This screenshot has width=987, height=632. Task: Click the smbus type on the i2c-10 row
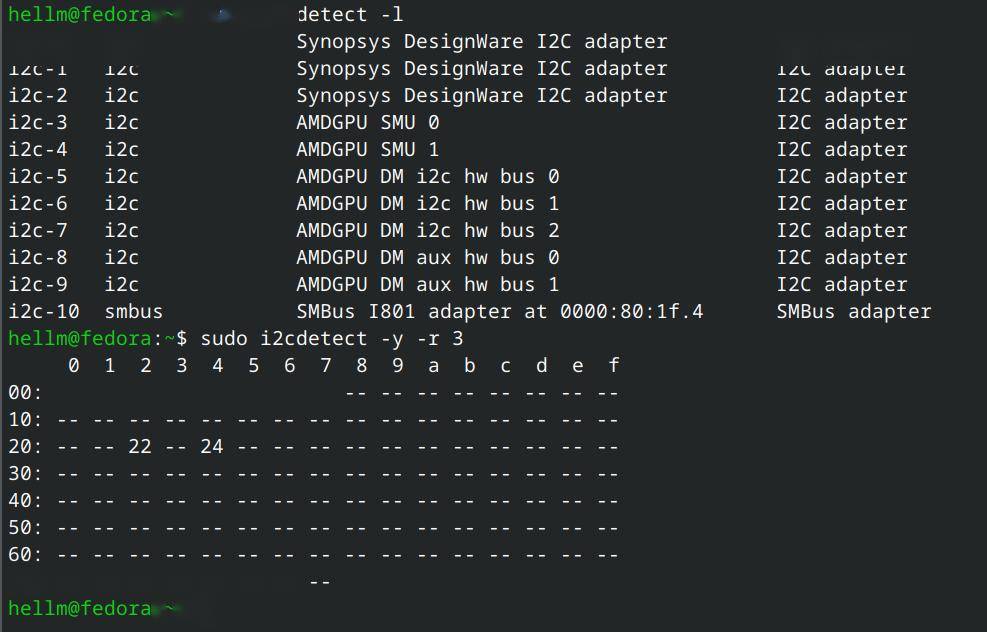[133, 311]
